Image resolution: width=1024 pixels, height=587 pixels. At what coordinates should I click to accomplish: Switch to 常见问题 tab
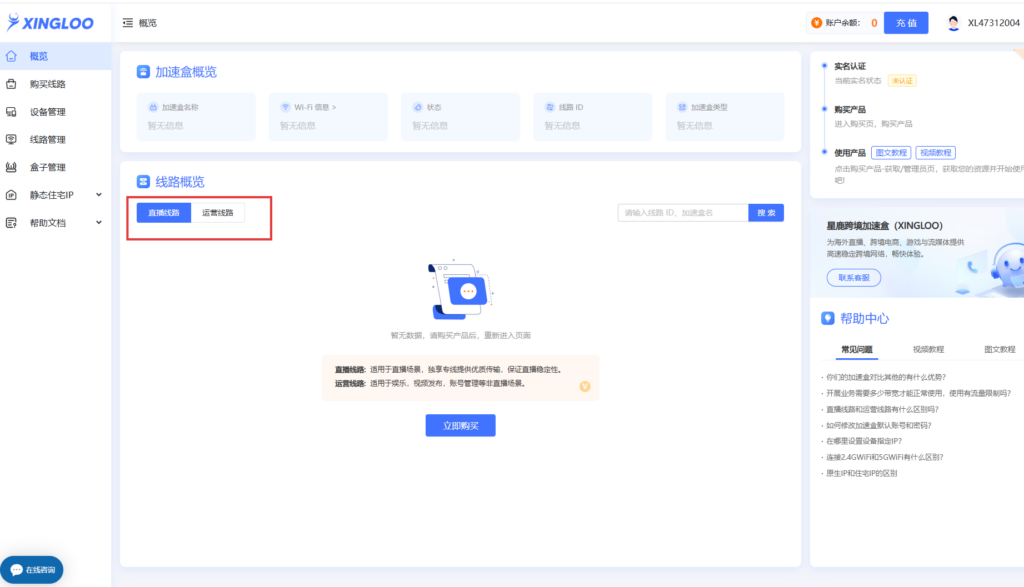tap(856, 349)
